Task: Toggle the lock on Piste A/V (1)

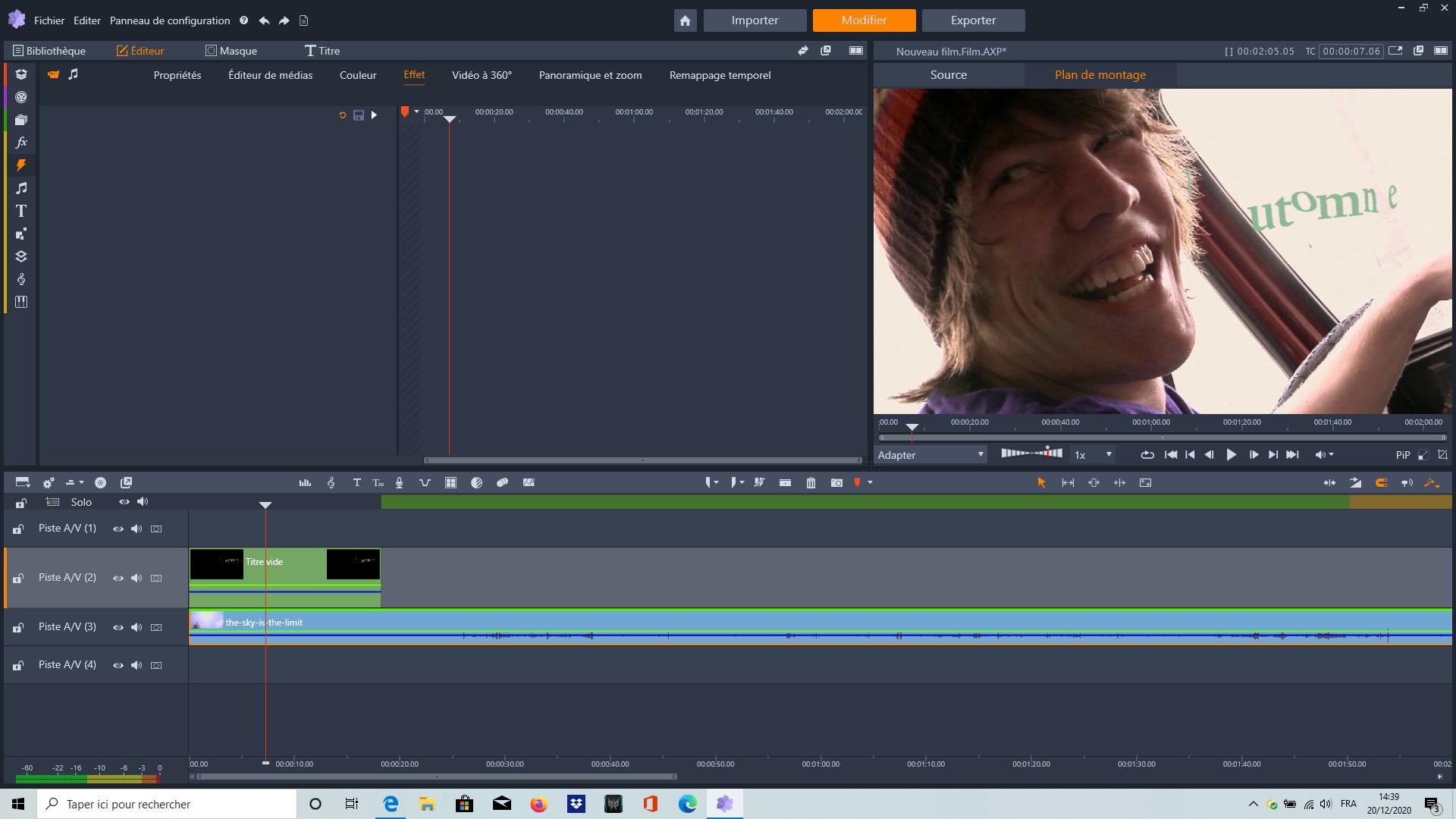Action: click(x=18, y=529)
